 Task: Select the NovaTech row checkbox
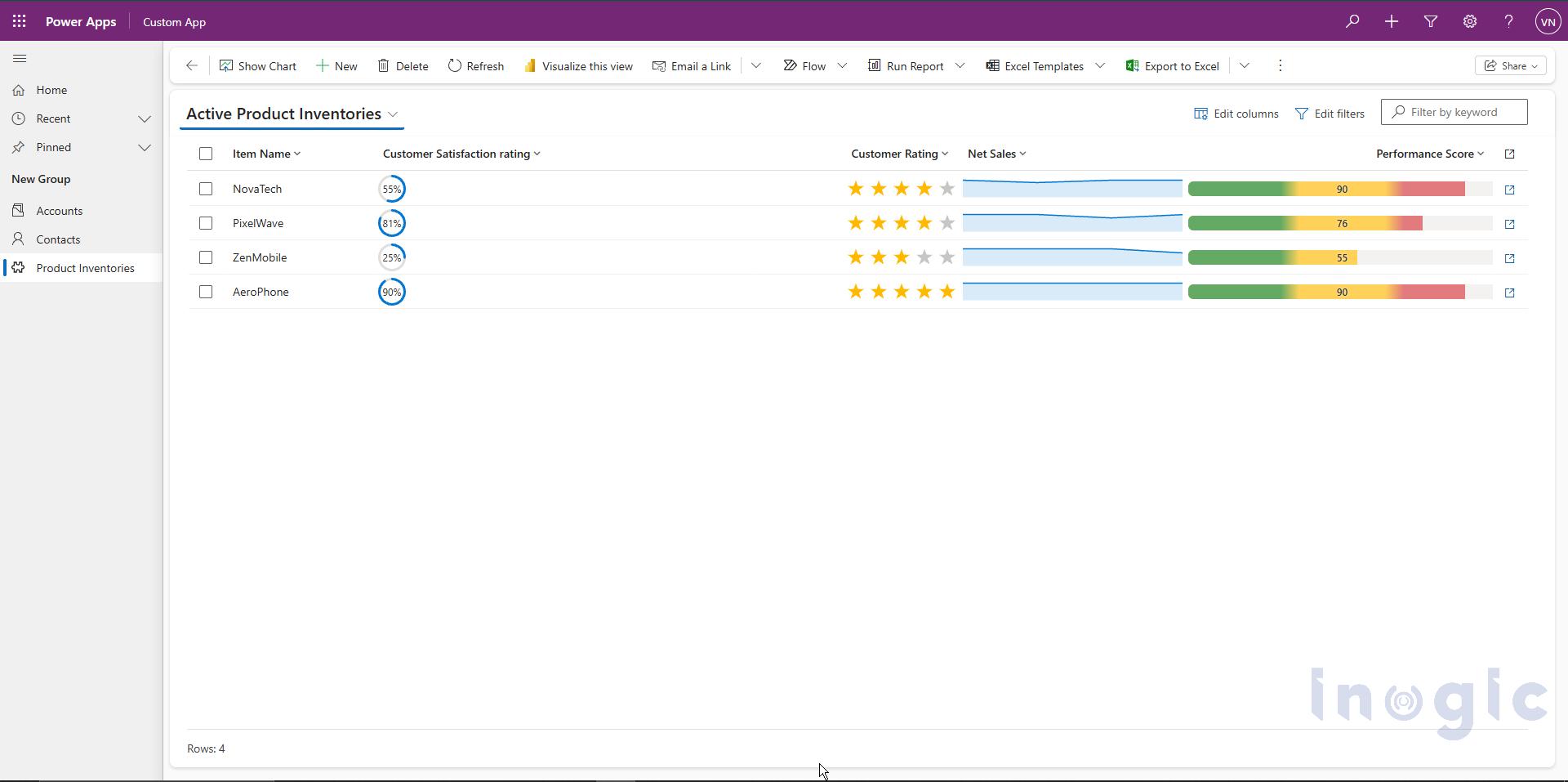pyautogui.click(x=206, y=189)
